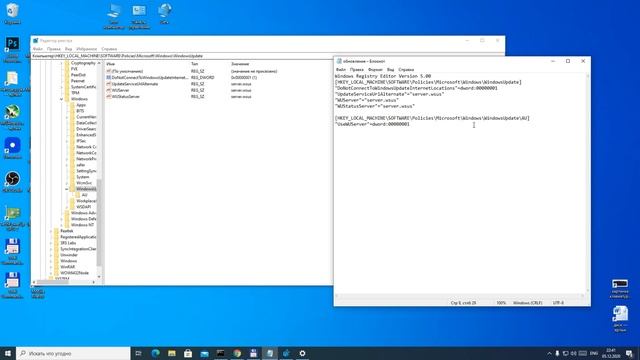The height and width of the screenshot is (360, 640).
Task: Open Google Chrome from the taskbar
Action: [x=237, y=353]
